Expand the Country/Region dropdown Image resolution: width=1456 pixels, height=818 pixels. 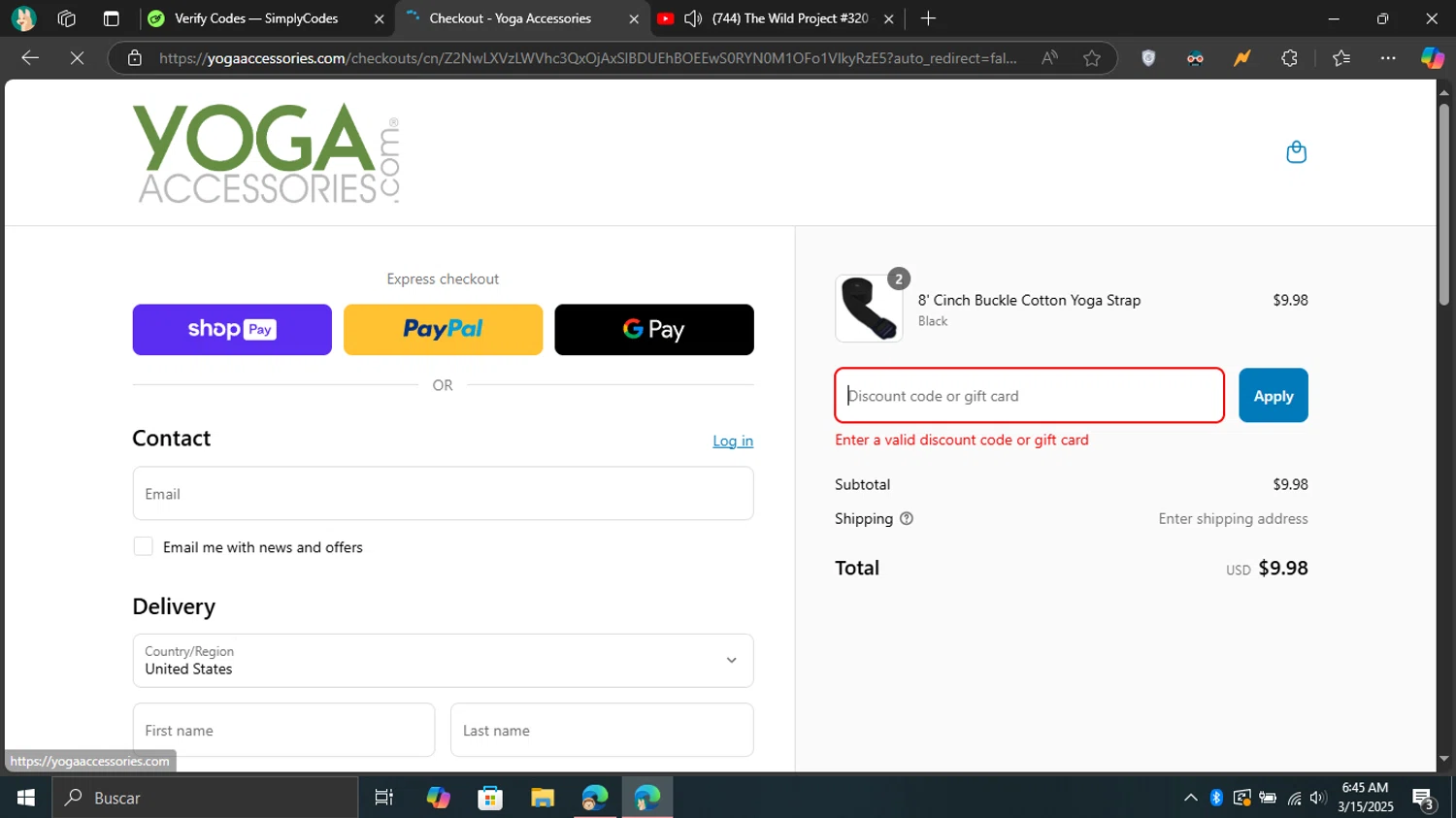[443, 661]
